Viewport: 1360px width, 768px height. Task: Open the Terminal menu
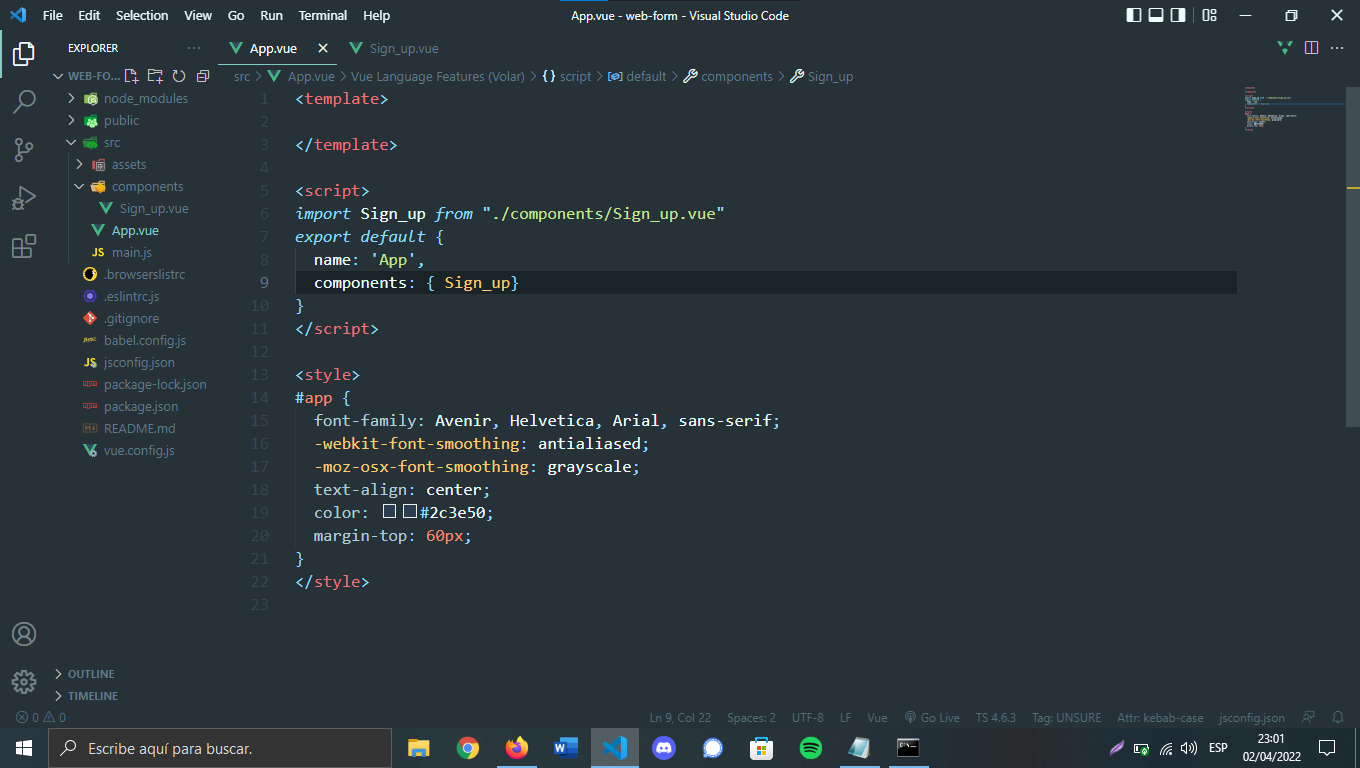click(323, 15)
